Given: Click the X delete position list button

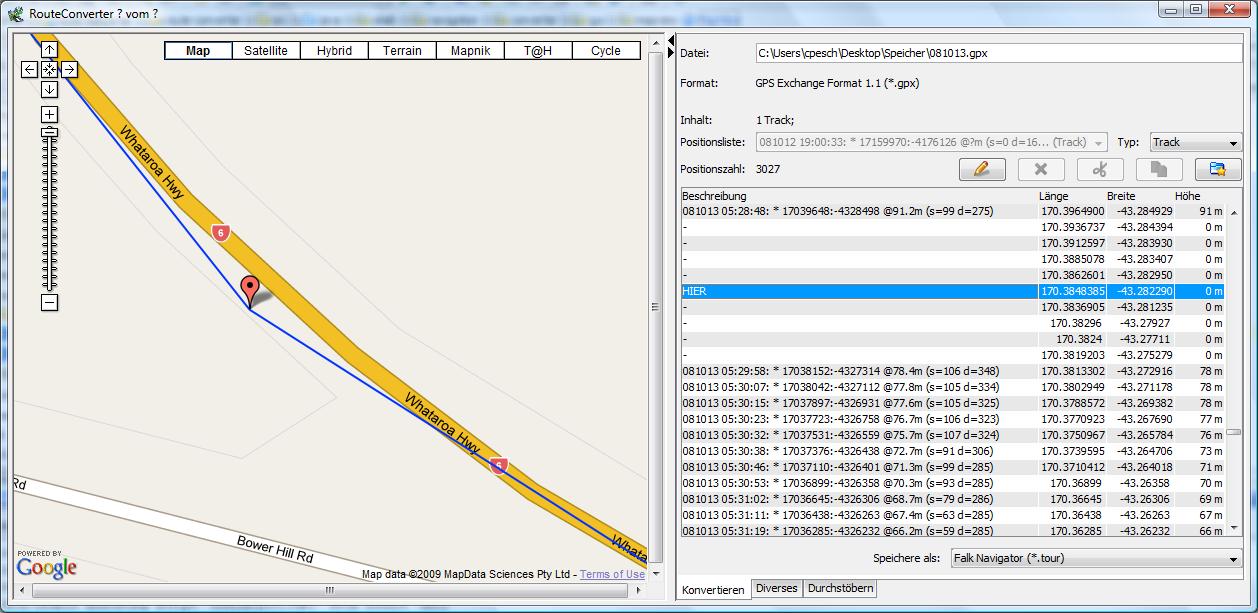Looking at the screenshot, I should pos(1041,169).
